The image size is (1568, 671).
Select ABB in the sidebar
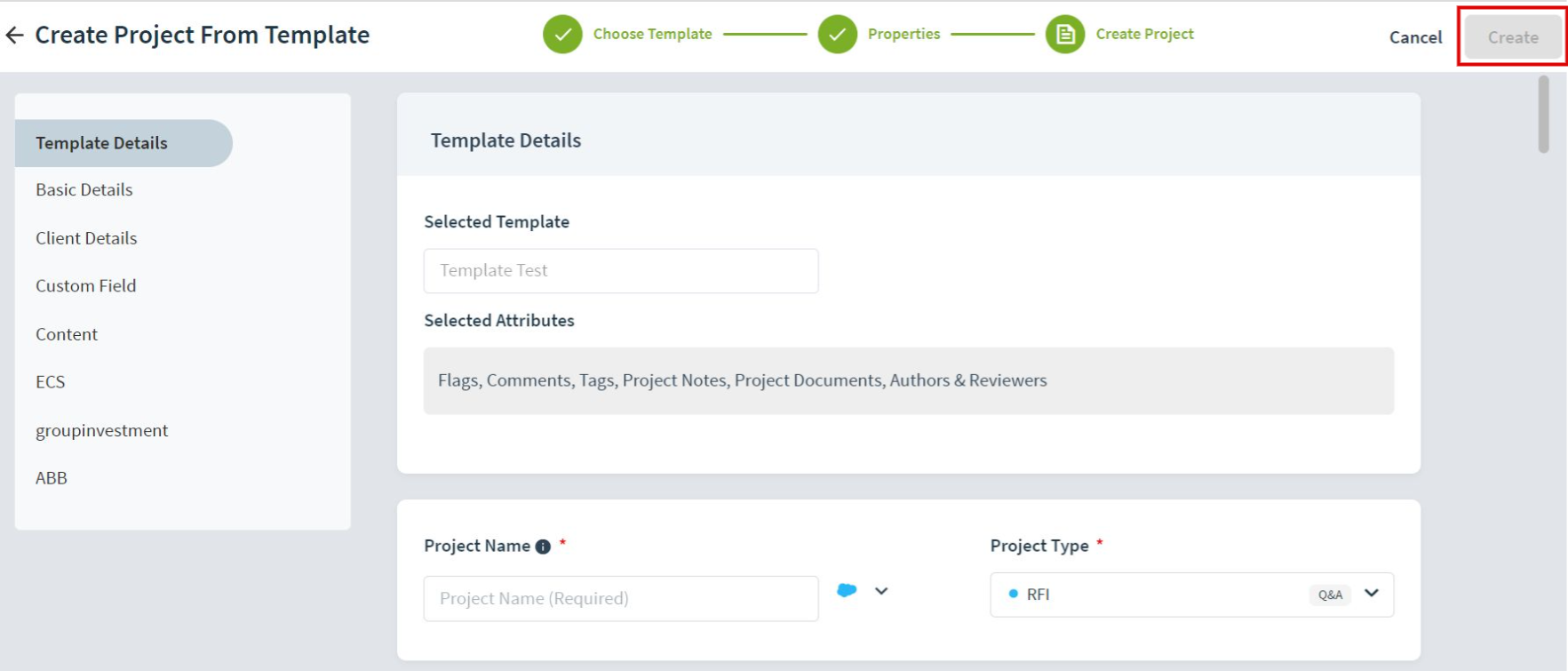click(x=52, y=478)
